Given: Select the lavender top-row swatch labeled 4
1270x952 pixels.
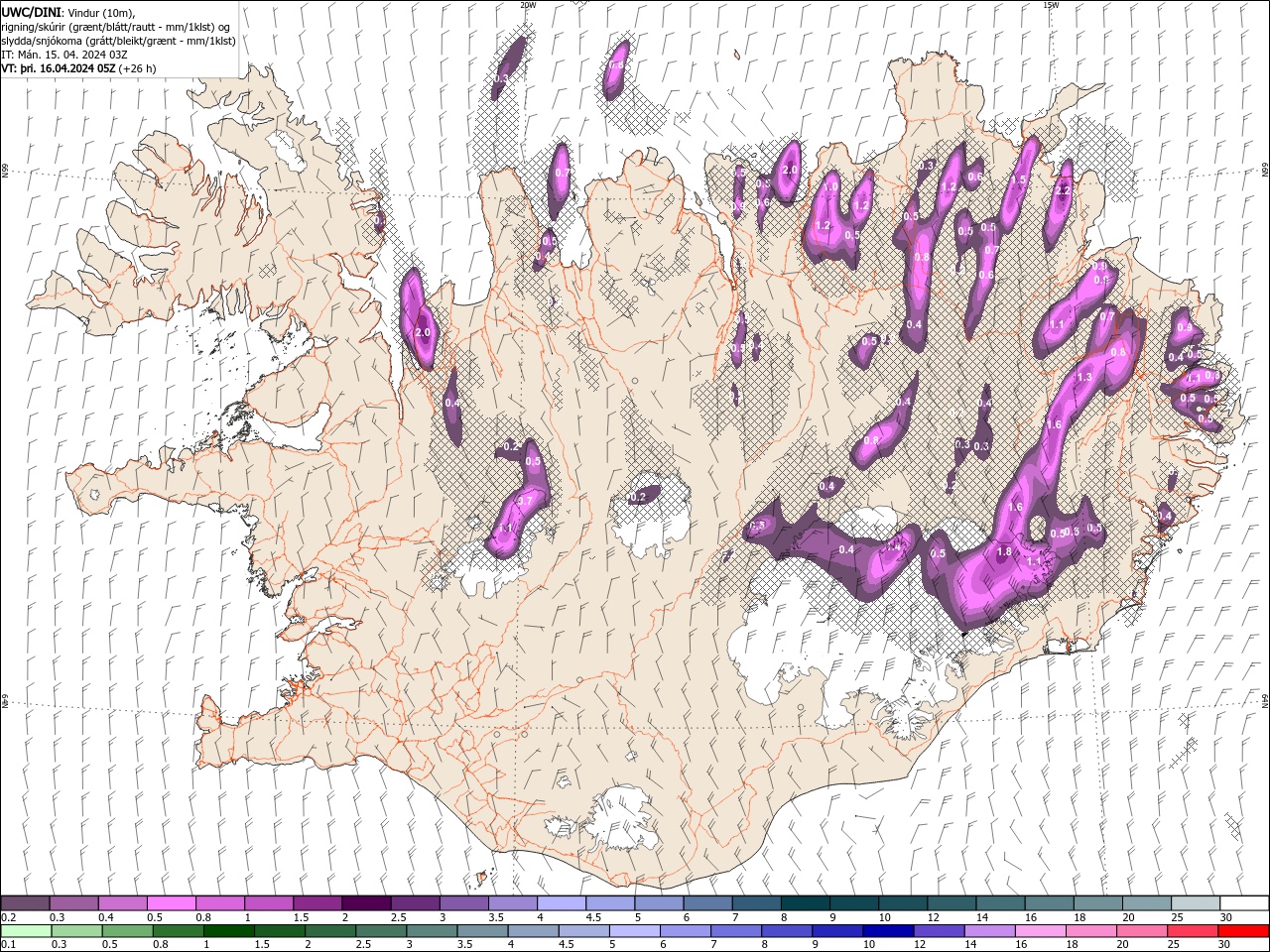Looking at the screenshot, I should pyautogui.click(x=562, y=903).
